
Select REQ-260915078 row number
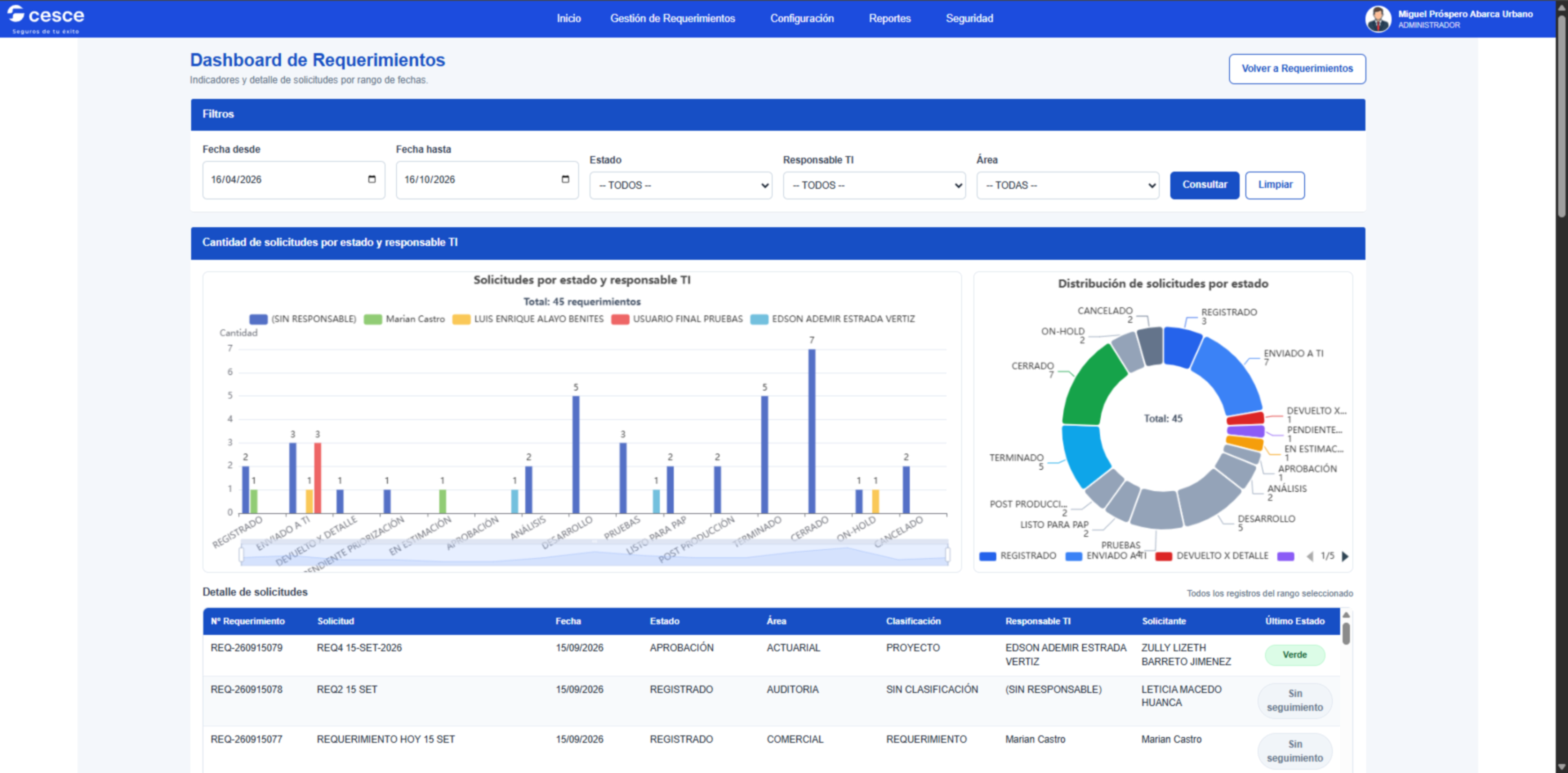(x=247, y=690)
